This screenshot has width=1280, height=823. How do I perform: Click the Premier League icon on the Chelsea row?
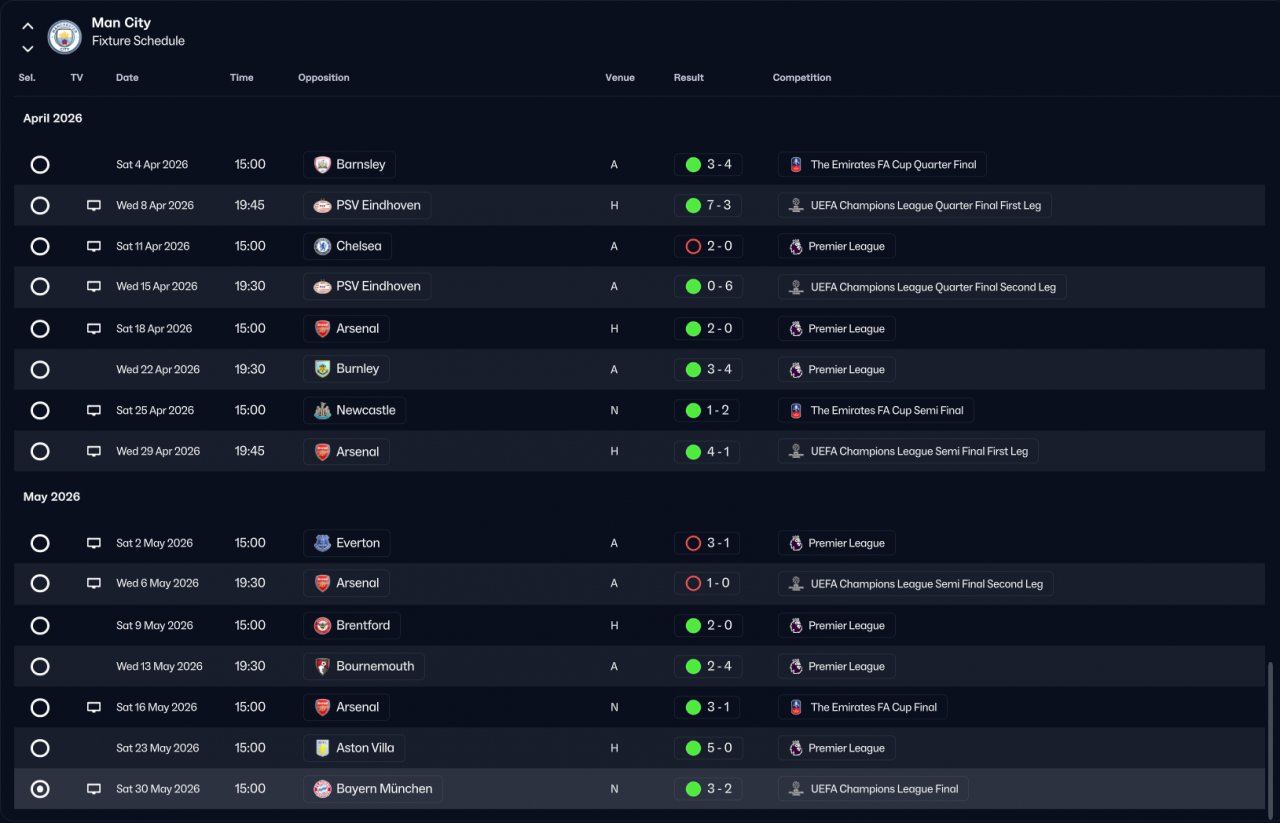pos(796,246)
